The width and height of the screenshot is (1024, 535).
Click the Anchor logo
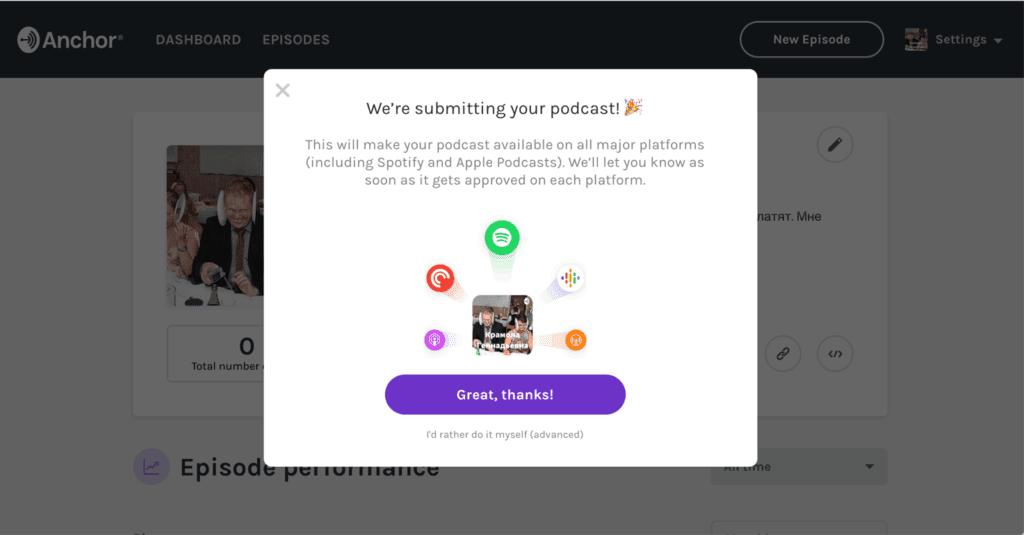pyautogui.click(x=70, y=40)
